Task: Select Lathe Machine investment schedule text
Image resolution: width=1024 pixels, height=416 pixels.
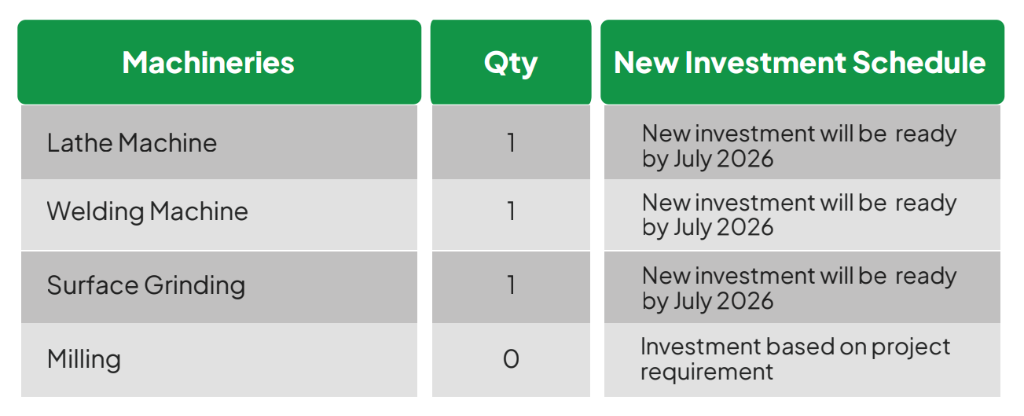Action: pyautogui.click(x=799, y=146)
